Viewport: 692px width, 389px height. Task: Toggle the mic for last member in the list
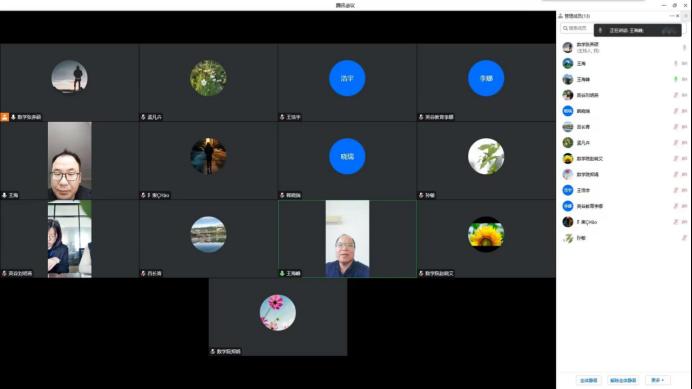[684, 238]
